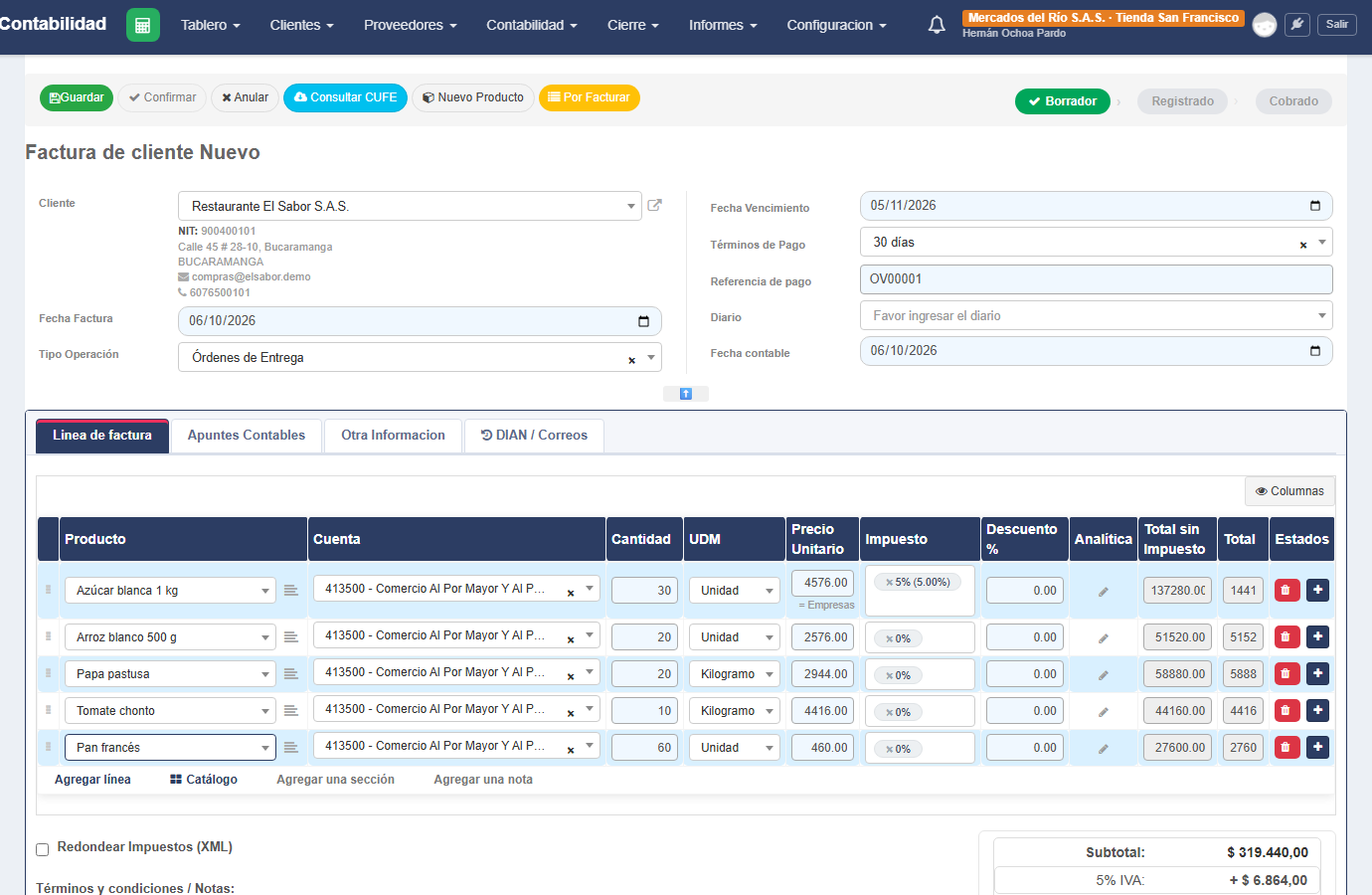Clear 30 días payment term
Screen dimensions: 1372x895
coord(1303,245)
